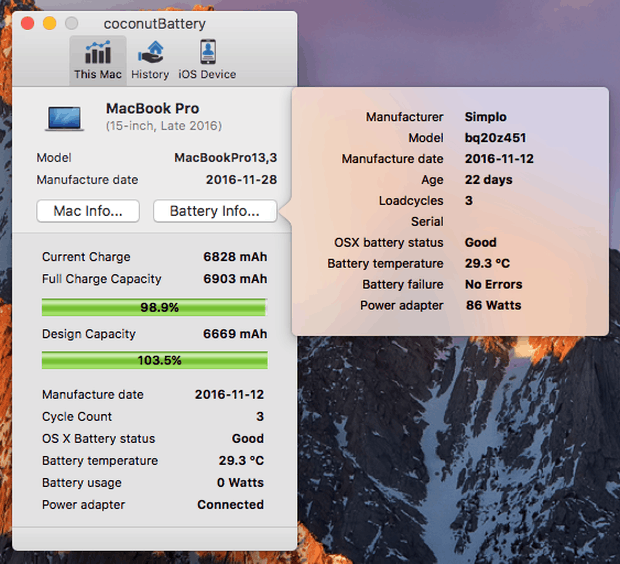
Task: Select the 2016-11-28 manufacture date
Action: pos(241,180)
